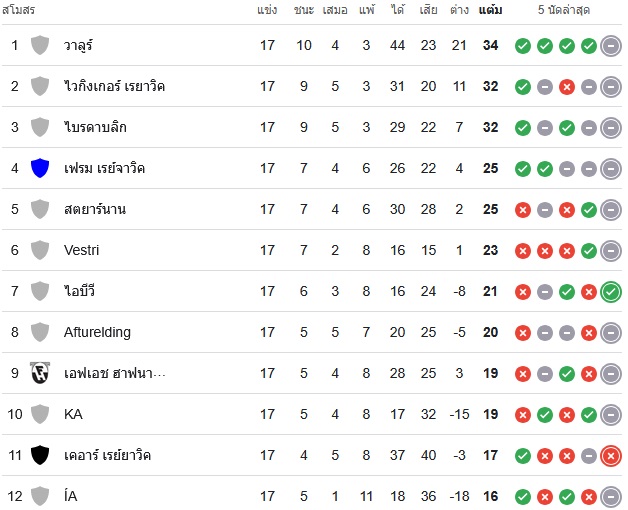Click the ชนะ wins column header

(304, 10)
